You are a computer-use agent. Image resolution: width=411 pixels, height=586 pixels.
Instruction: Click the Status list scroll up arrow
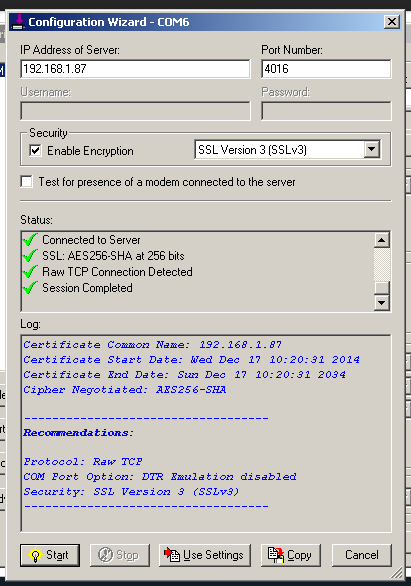point(381,240)
